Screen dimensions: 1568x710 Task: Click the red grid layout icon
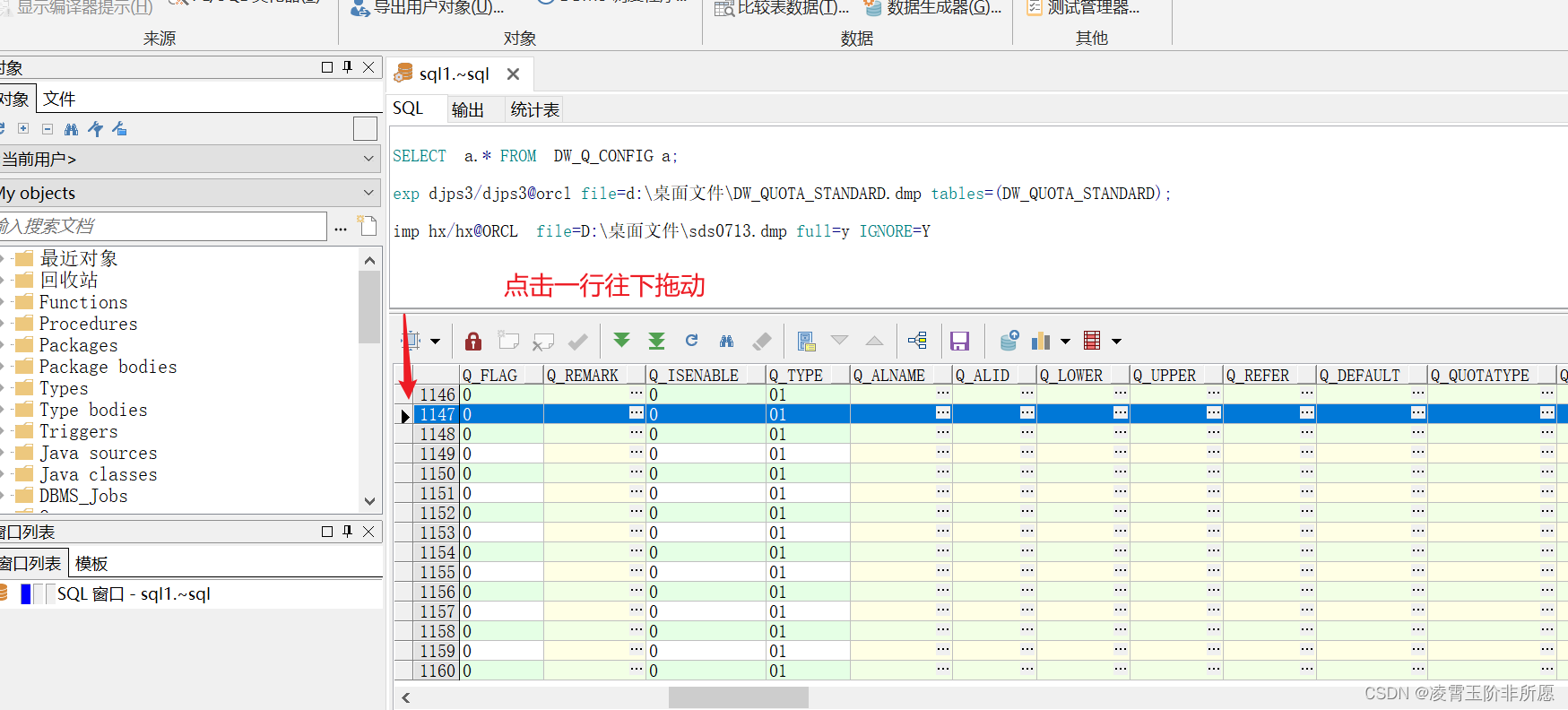1092,340
